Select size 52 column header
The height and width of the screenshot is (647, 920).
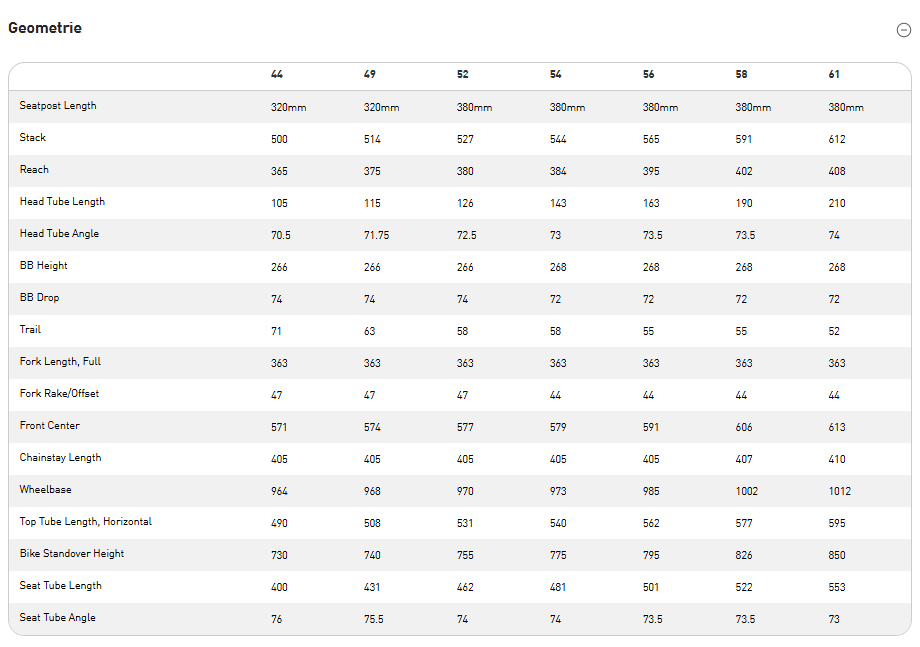[x=463, y=75]
